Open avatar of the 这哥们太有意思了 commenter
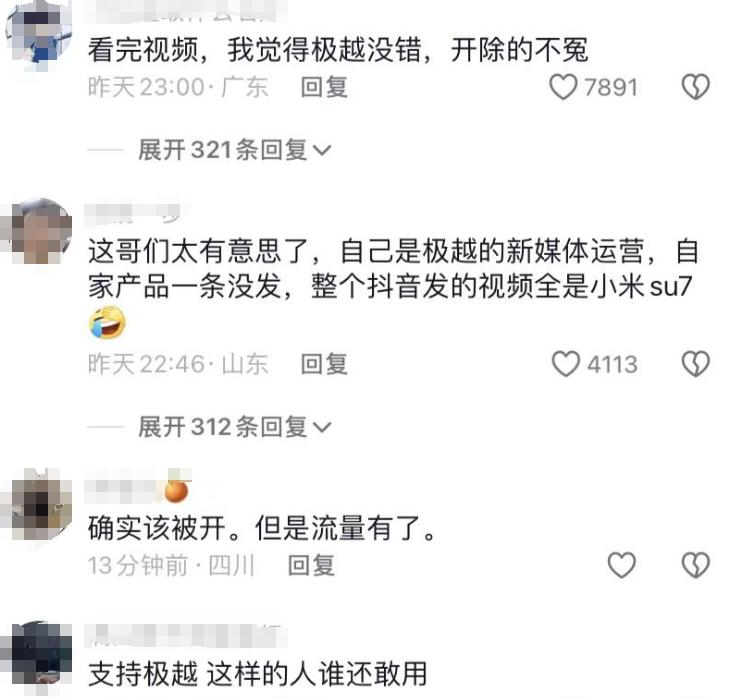Viewport: 738px width, 699px height. [x=39, y=231]
